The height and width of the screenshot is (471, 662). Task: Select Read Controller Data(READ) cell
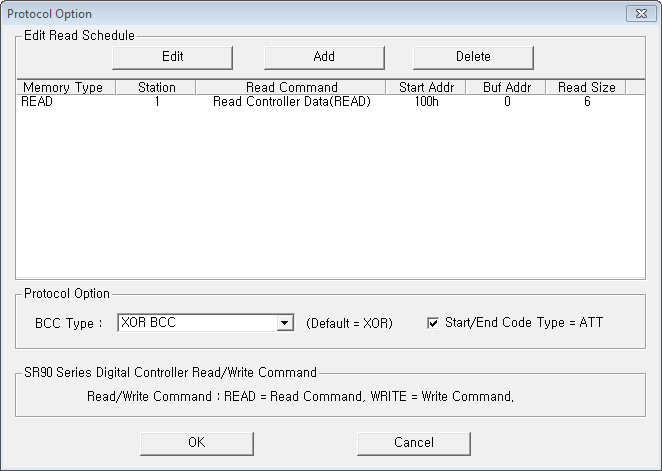292,102
